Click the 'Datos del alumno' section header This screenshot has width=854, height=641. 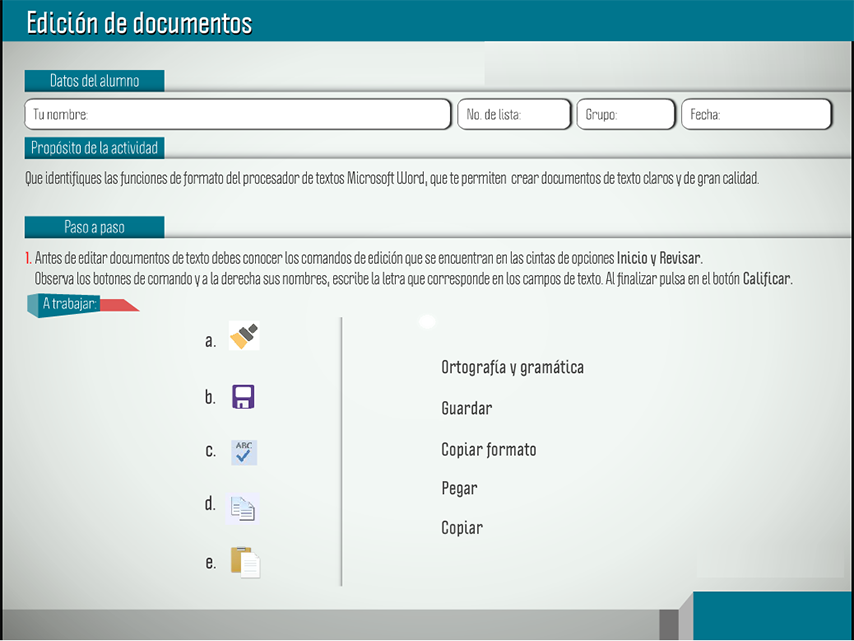click(x=95, y=81)
